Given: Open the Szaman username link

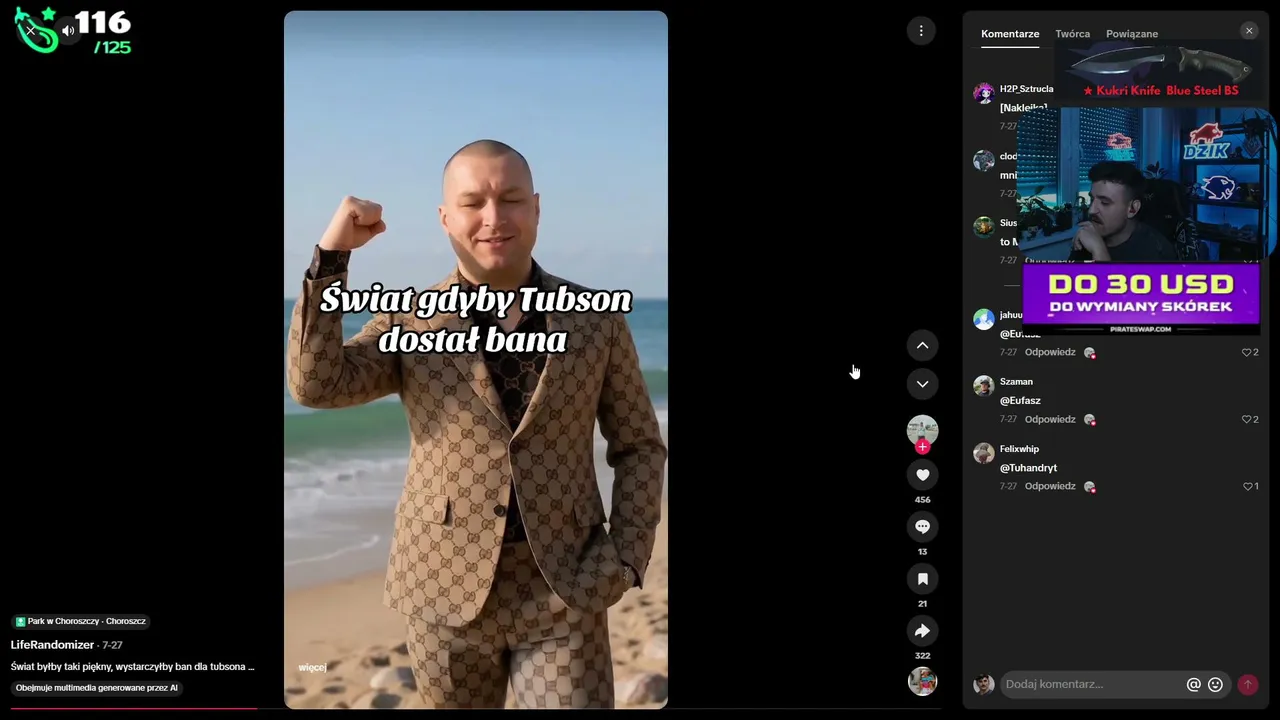Looking at the screenshot, I should point(1016,382).
